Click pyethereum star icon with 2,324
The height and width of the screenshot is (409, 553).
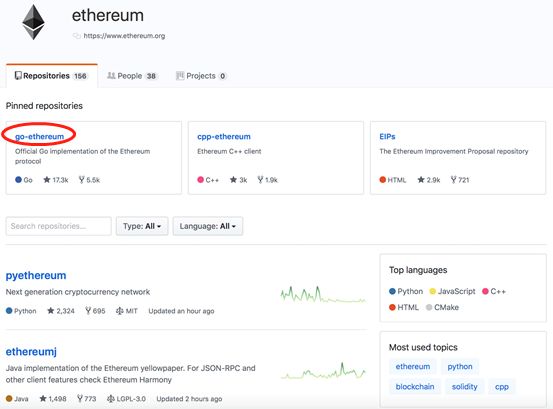pos(50,311)
